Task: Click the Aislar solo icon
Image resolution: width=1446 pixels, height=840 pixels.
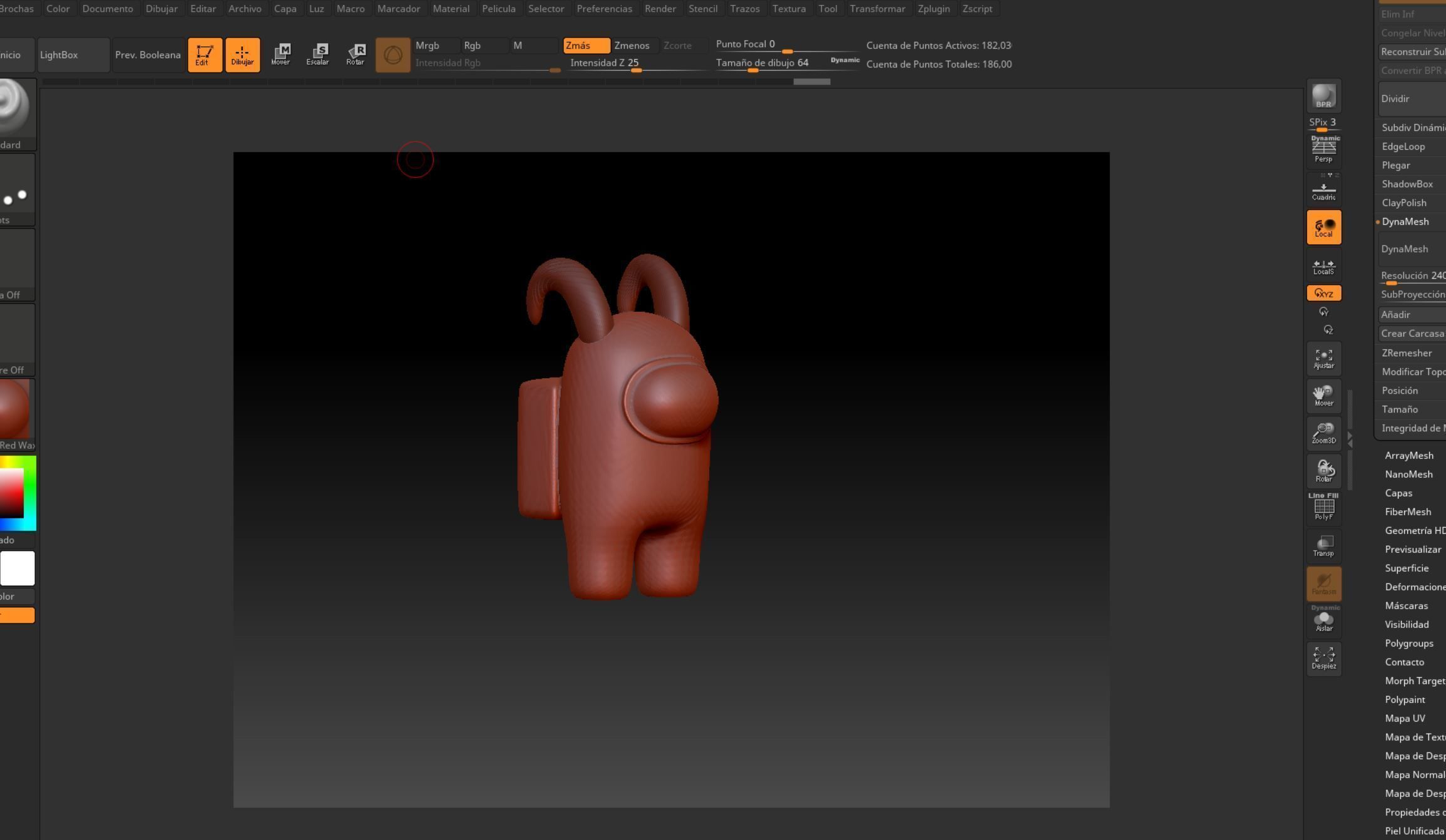Action: (1323, 620)
